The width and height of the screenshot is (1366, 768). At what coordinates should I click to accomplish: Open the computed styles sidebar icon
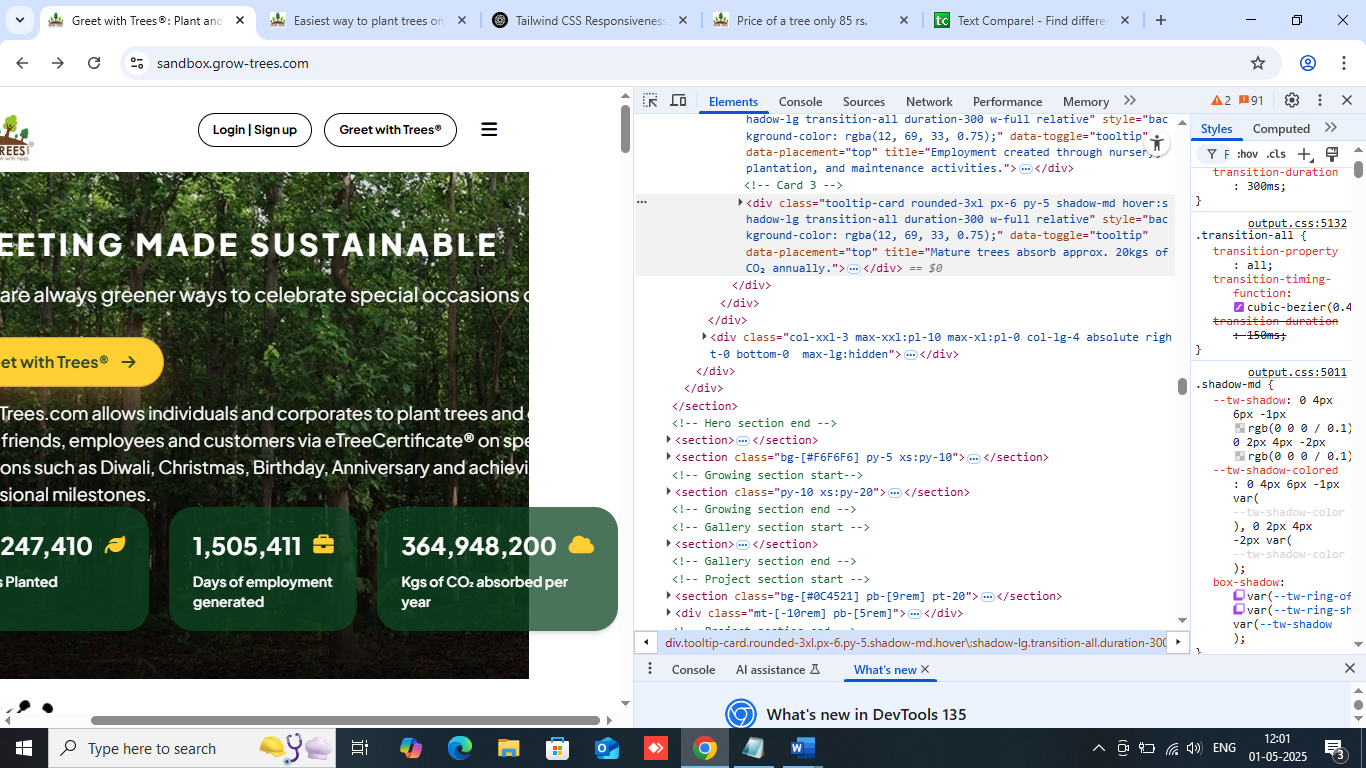[x=1332, y=154]
